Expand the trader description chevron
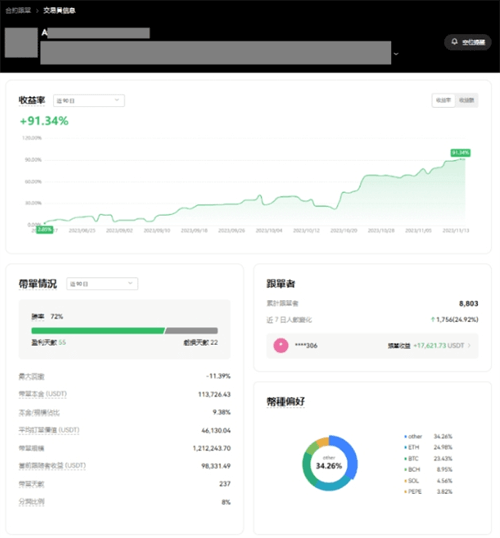This screenshot has width=500, height=538. [x=396, y=54]
